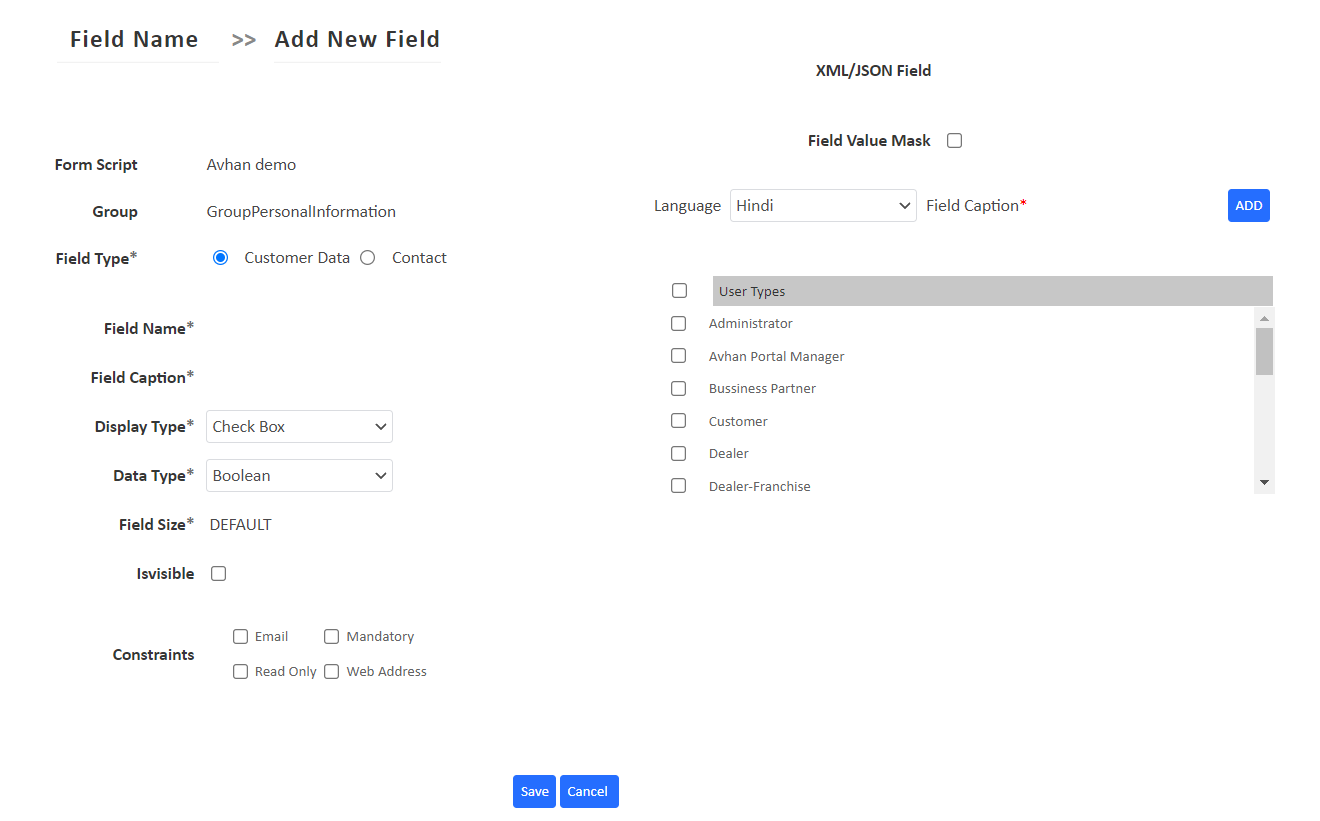1320x821 pixels.
Task: Save the new field
Action: point(534,791)
